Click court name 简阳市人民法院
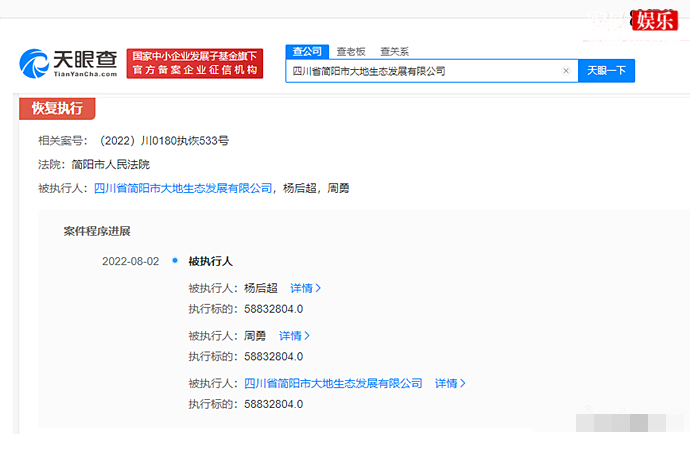 click(110, 165)
